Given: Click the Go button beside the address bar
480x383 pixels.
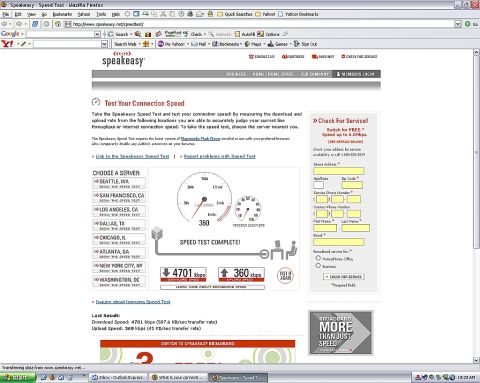Looking at the screenshot, I should click(471, 24).
